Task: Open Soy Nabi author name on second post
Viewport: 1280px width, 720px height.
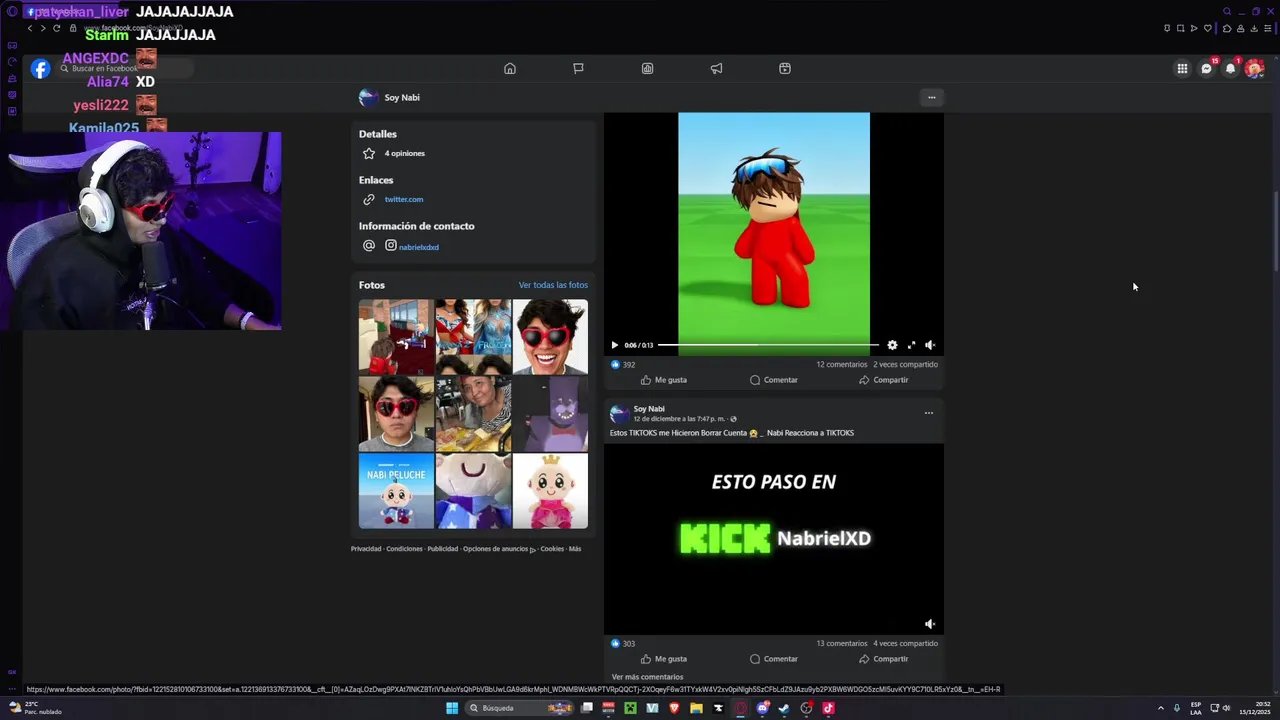Action: (649, 409)
